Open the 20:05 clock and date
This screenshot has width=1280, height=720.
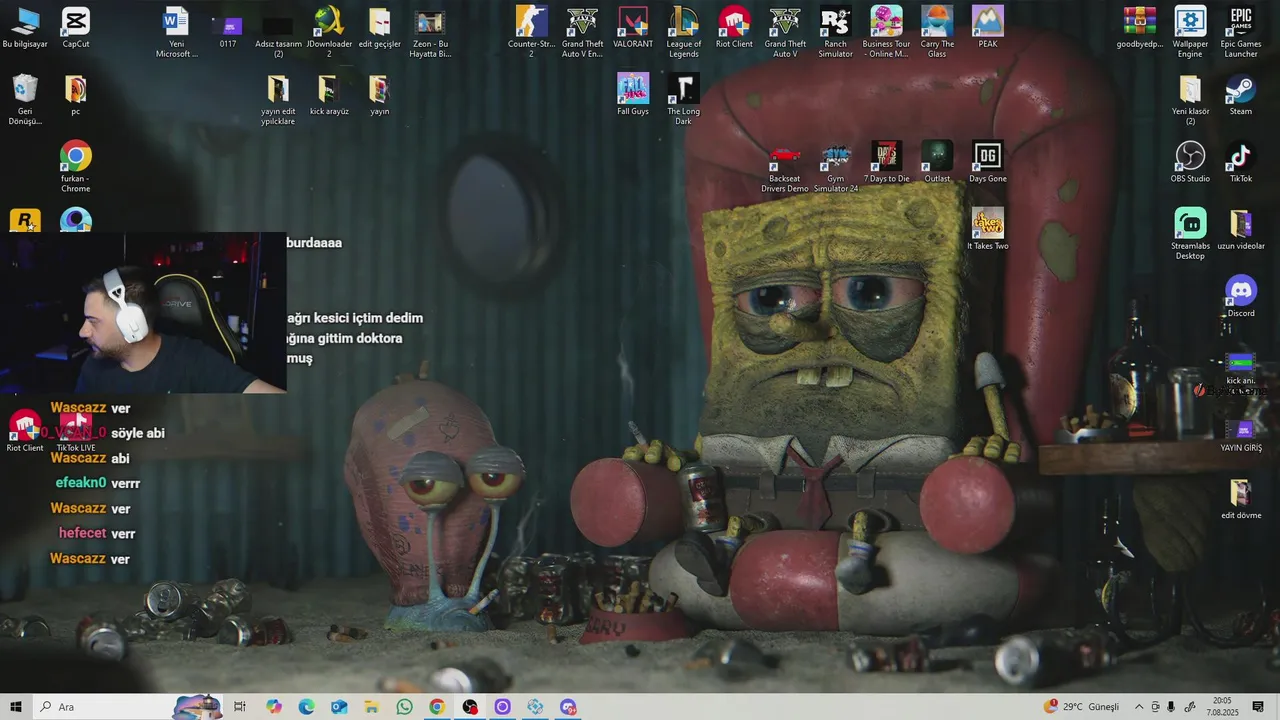[1222, 707]
